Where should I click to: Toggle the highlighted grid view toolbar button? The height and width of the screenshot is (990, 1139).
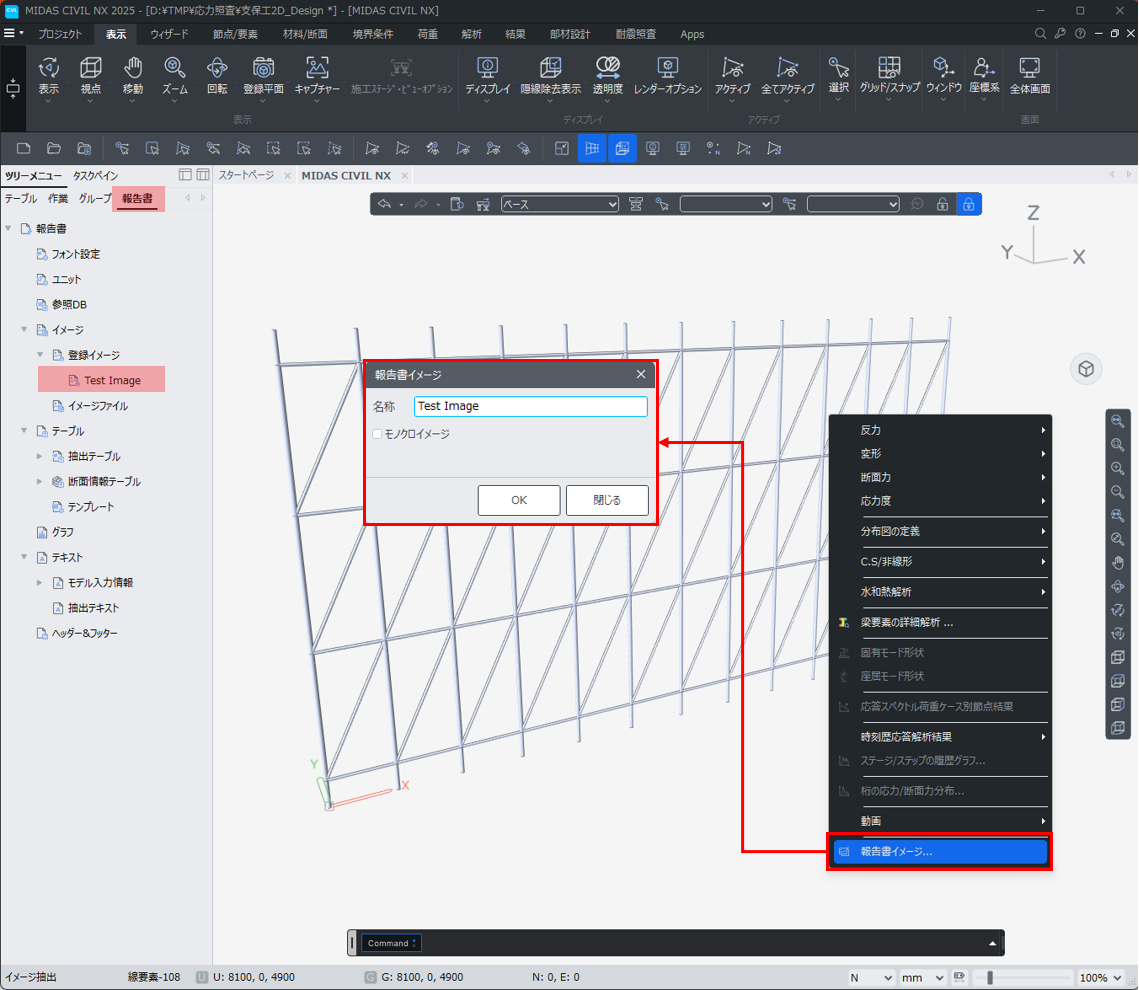click(592, 148)
